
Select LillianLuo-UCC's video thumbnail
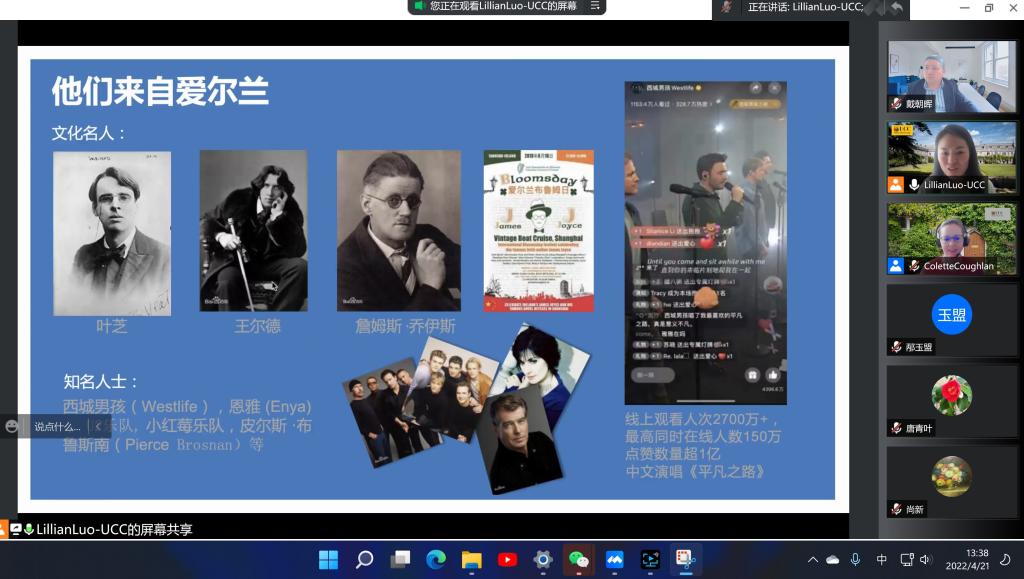tap(951, 157)
